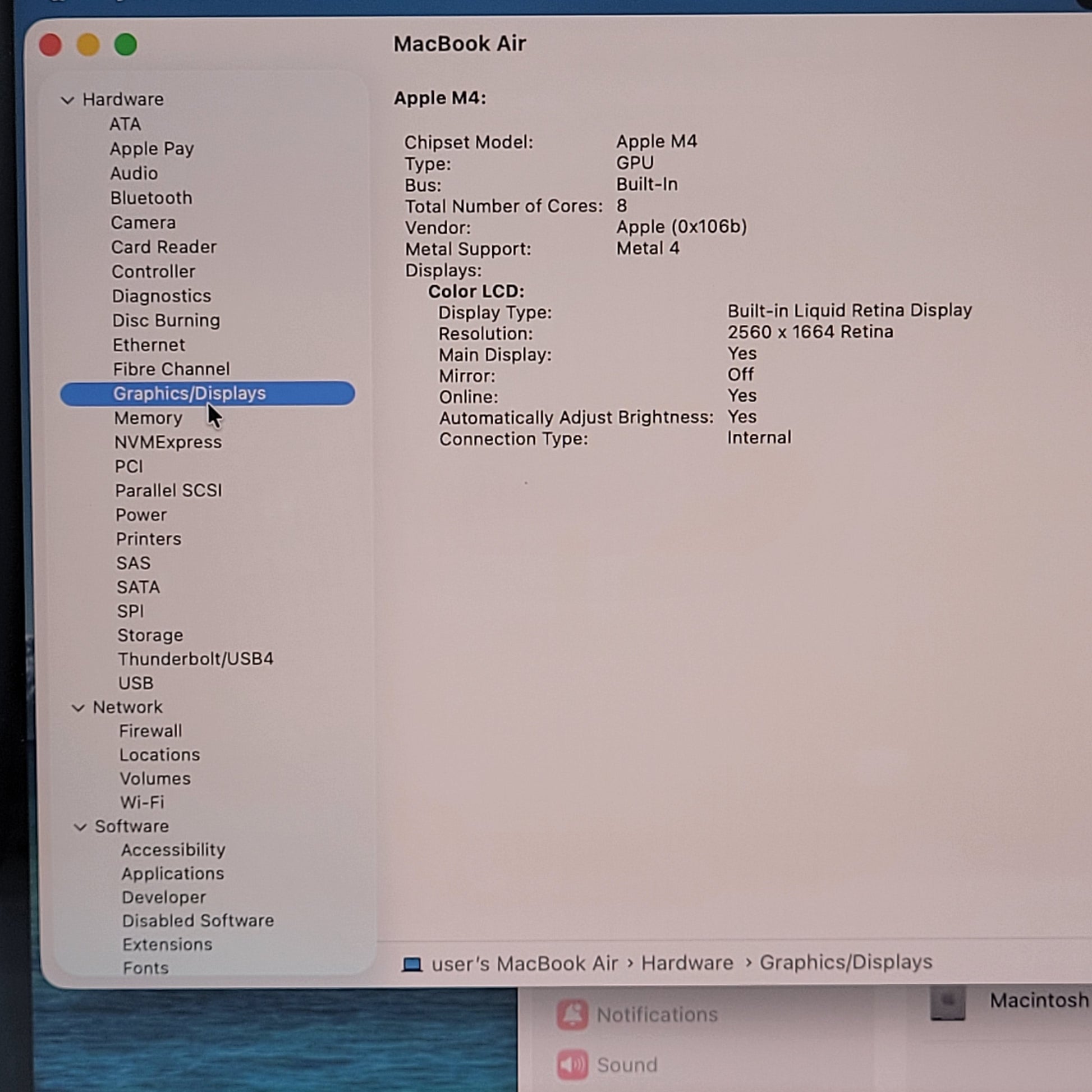Click the green zoom window button
This screenshot has height=1092, width=1092.
click(x=126, y=45)
